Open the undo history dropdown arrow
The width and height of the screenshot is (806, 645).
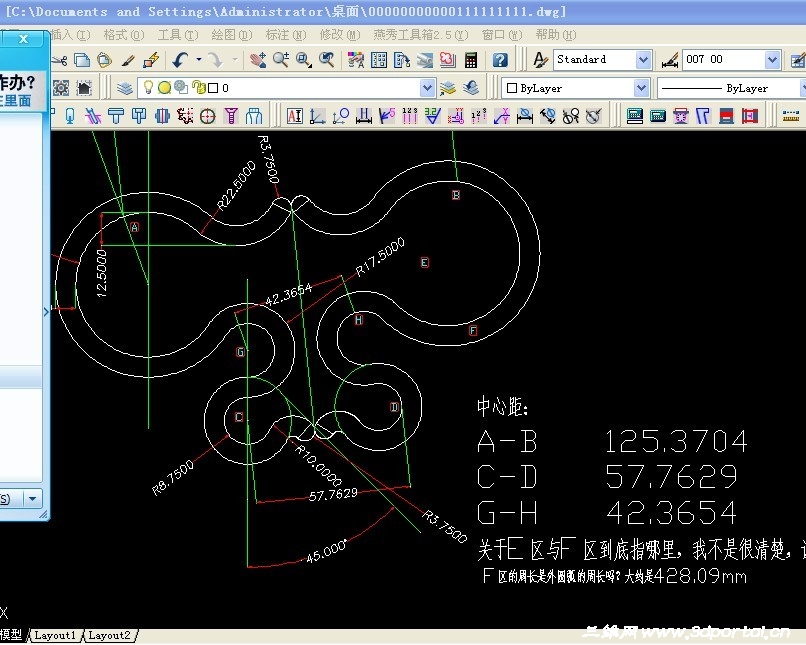click(x=199, y=60)
